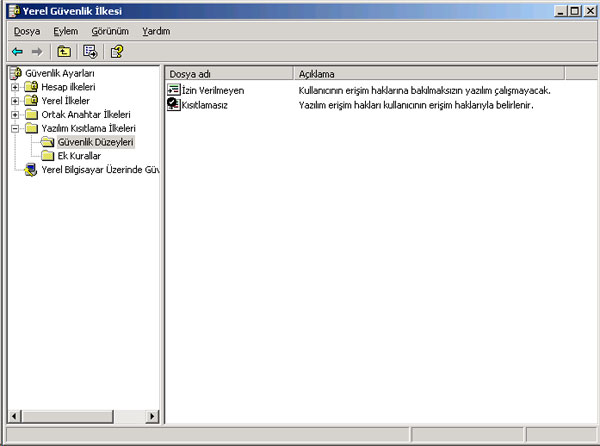600x446 pixels.
Task: Select the Kısıtlamasız list entry
Action: coord(205,105)
